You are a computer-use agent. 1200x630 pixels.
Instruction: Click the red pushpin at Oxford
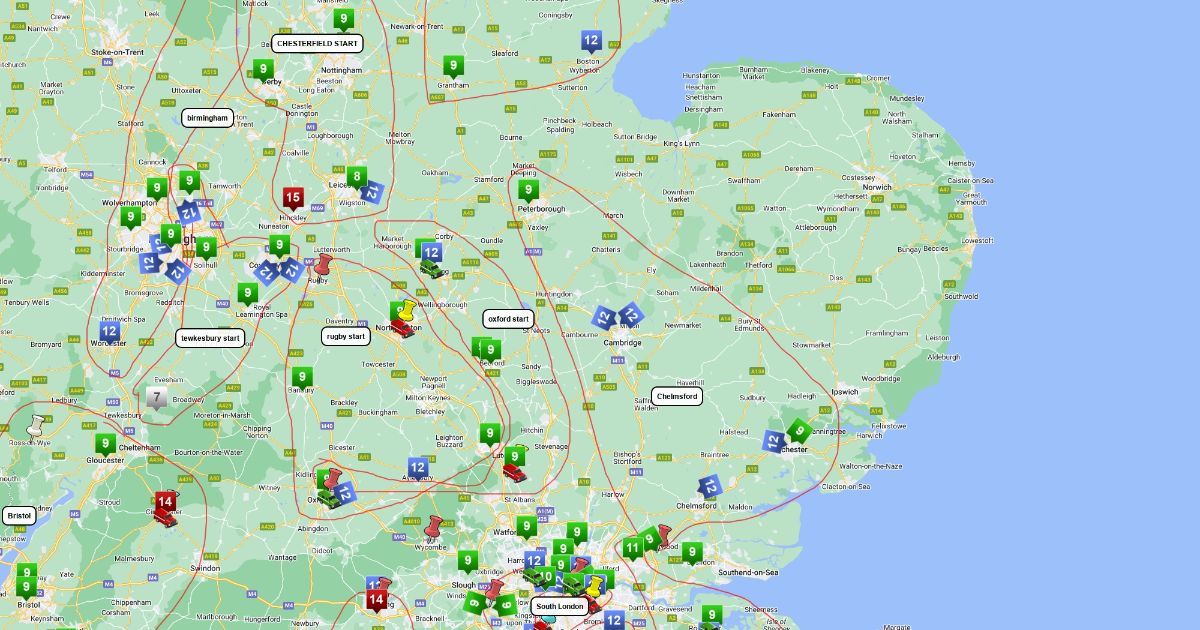[x=332, y=479]
